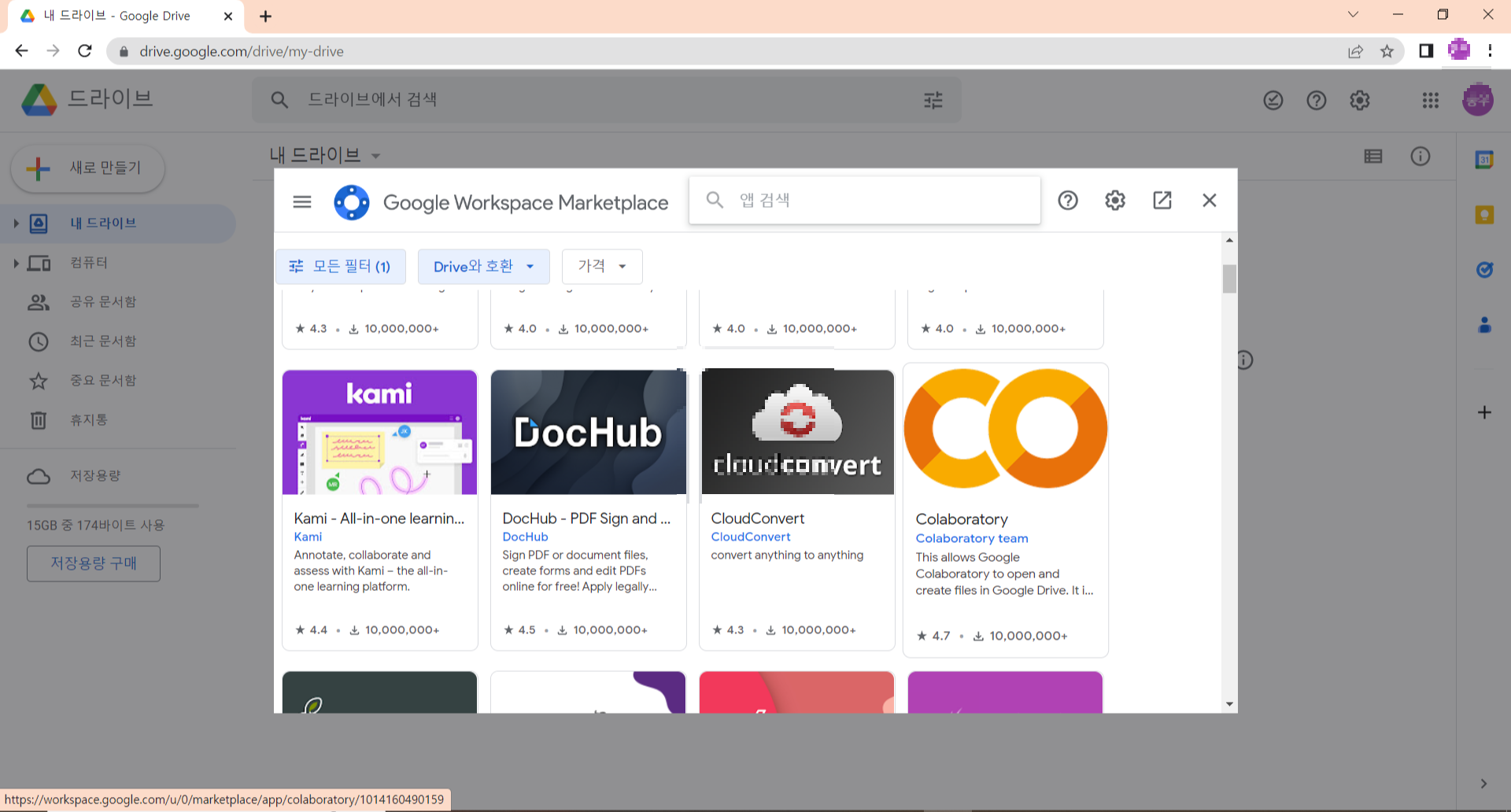This screenshot has height=812, width=1511.
Task: Expand the 내 드라이브 breadcrumb dropdown
Action: (375, 156)
